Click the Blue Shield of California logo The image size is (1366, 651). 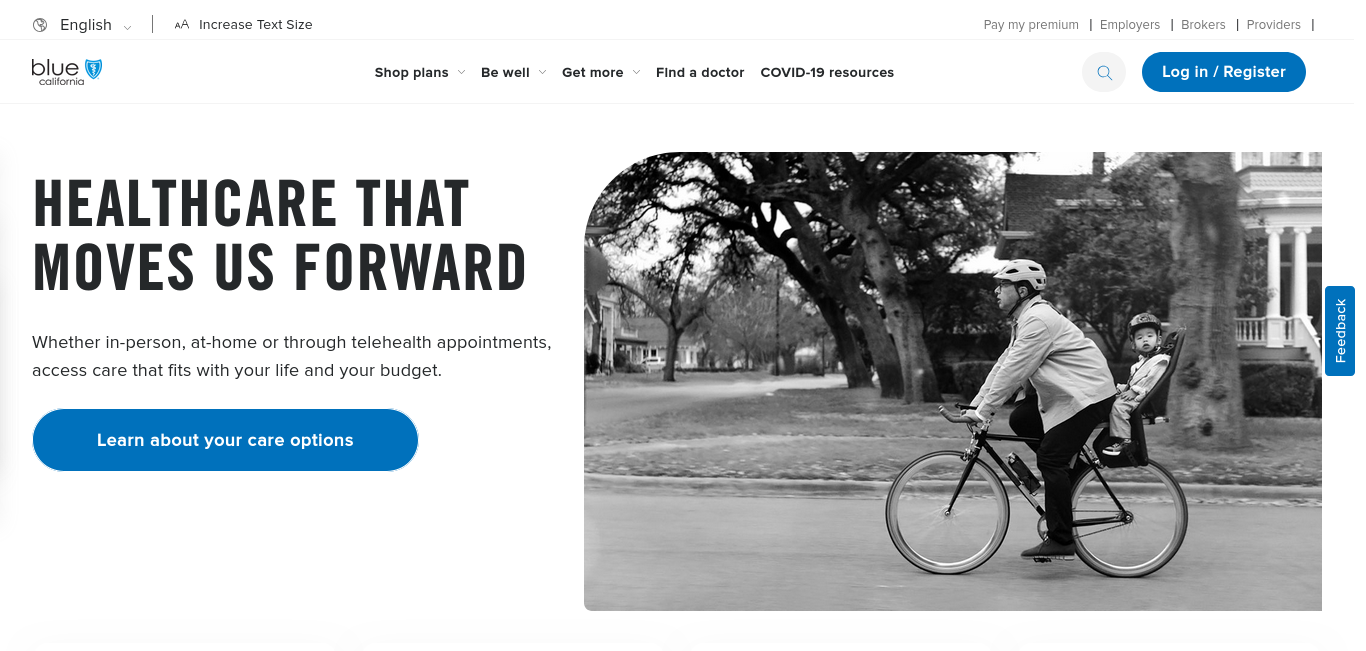(x=66, y=71)
